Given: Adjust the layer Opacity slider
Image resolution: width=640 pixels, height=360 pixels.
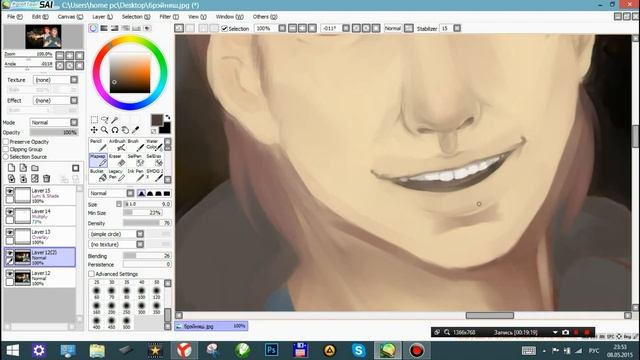Looking at the screenshot, I should click(53, 132).
